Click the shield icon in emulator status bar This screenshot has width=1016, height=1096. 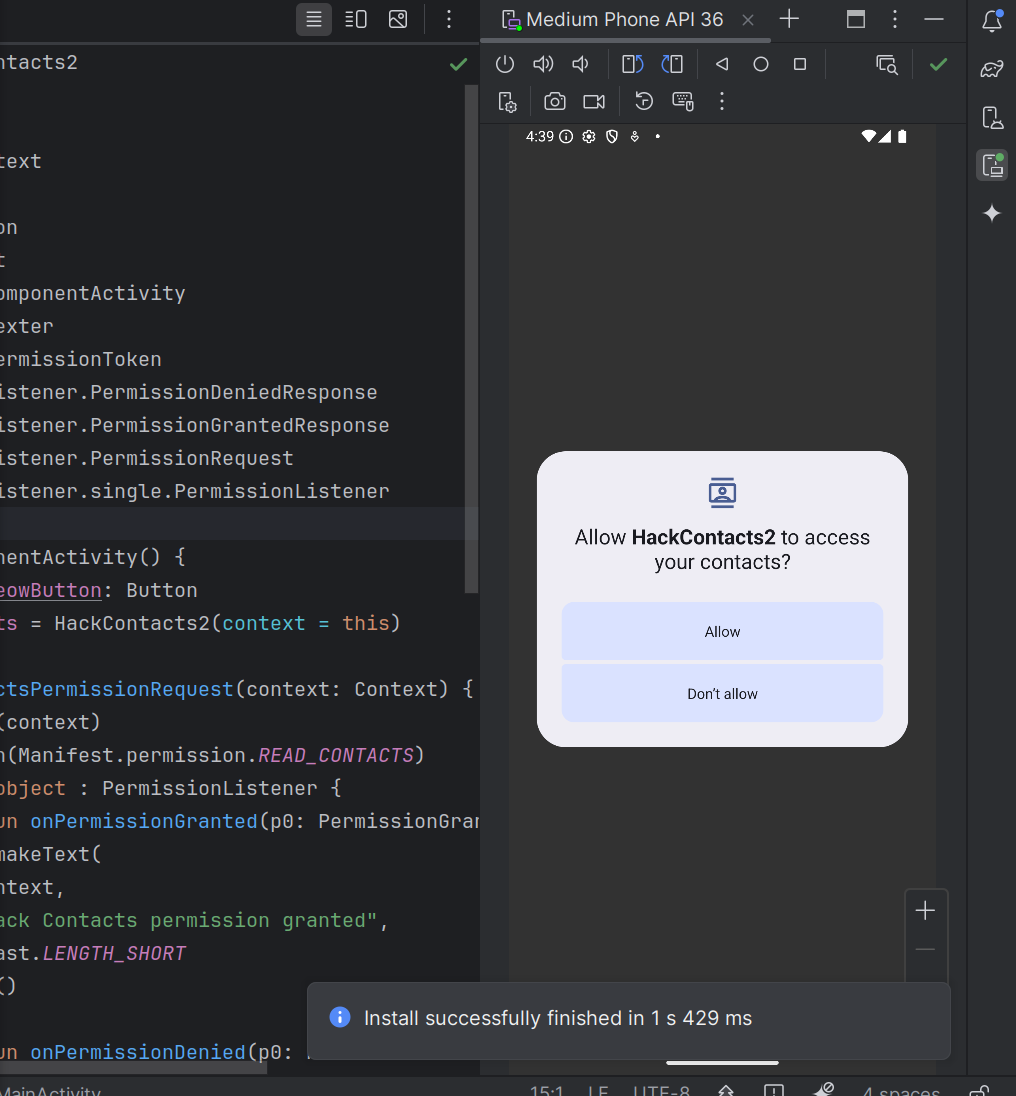pyautogui.click(x=612, y=136)
